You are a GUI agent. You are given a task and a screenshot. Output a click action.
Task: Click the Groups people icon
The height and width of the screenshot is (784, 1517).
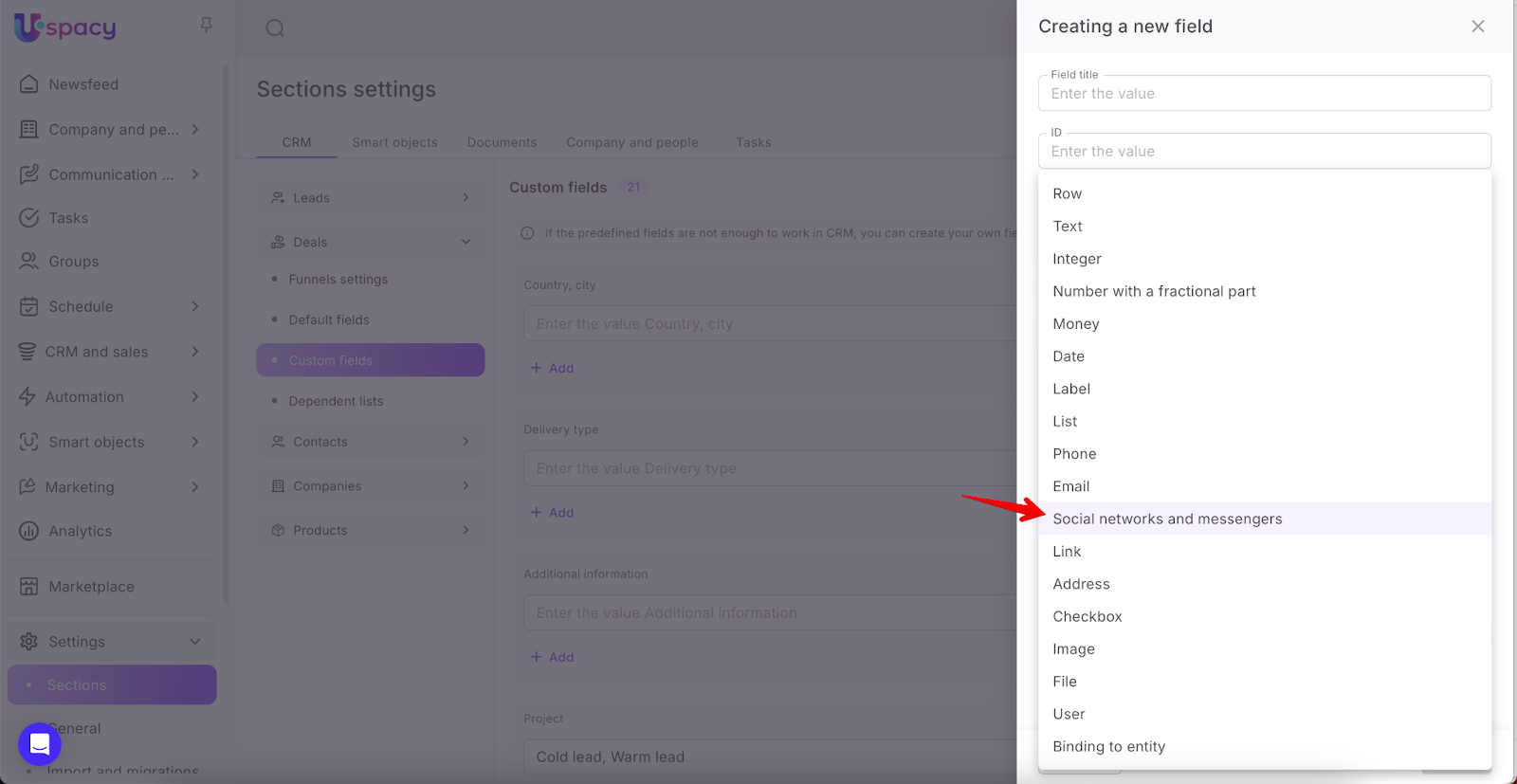pos(29,262)
